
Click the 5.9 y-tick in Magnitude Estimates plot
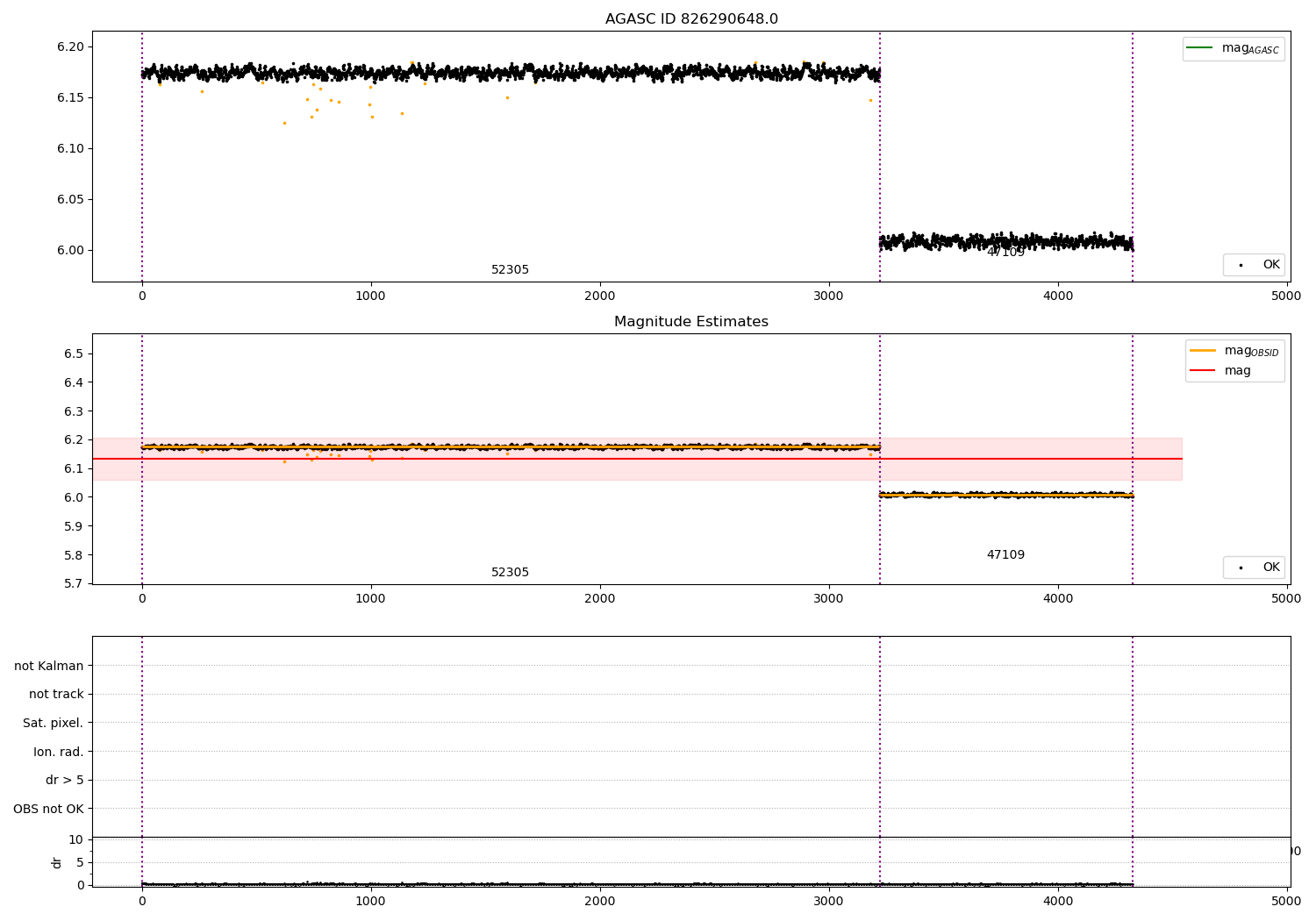[x=75, y=526]
